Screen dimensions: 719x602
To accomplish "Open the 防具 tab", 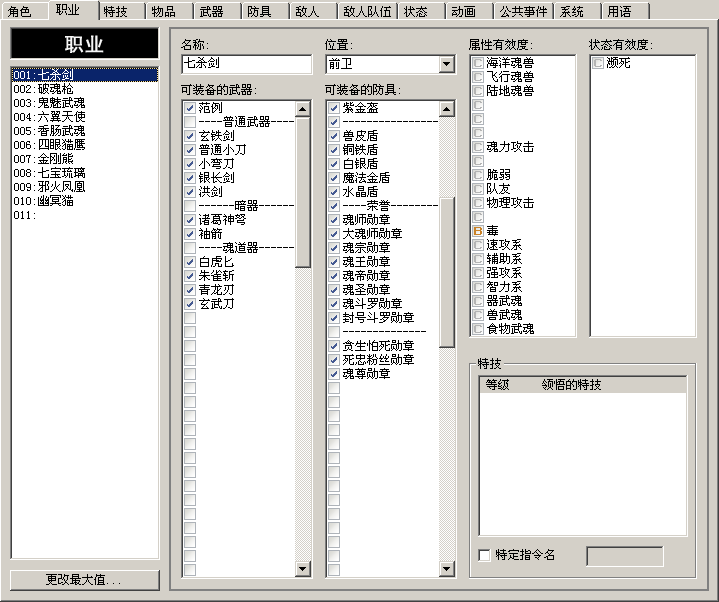I will tap(266, 11).
